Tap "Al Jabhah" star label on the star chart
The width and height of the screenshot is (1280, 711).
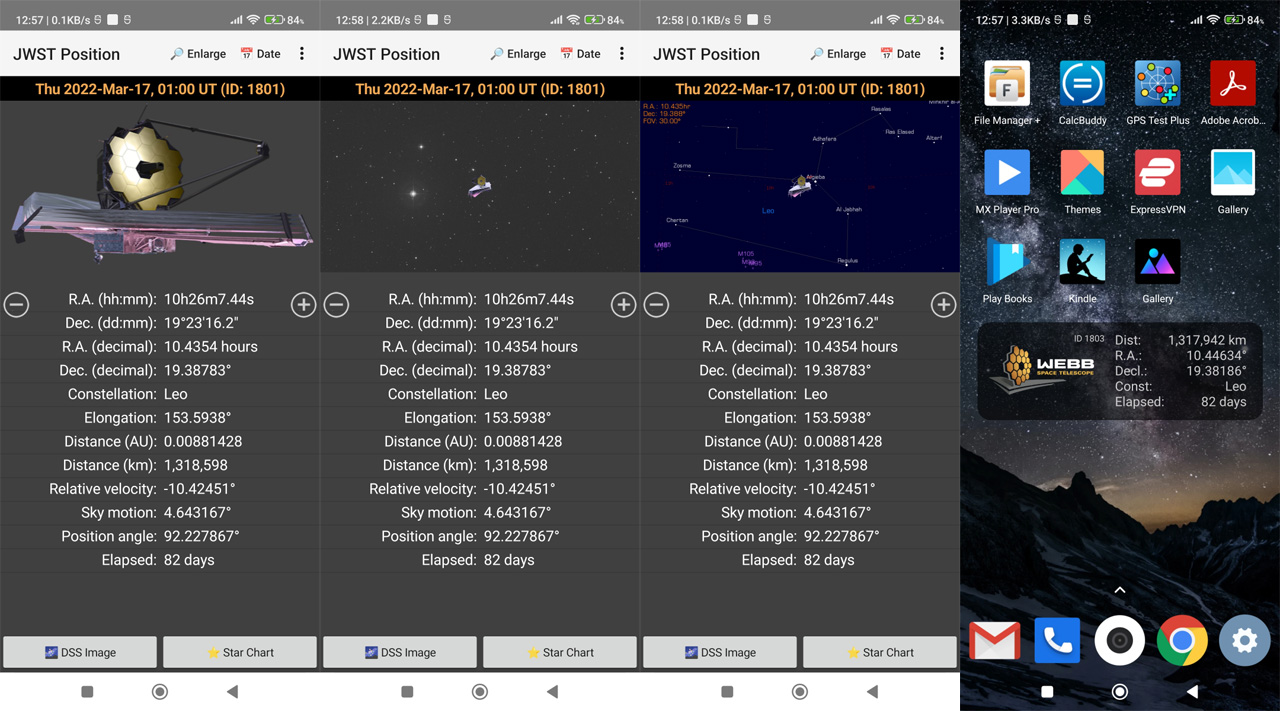click(849, 210)
